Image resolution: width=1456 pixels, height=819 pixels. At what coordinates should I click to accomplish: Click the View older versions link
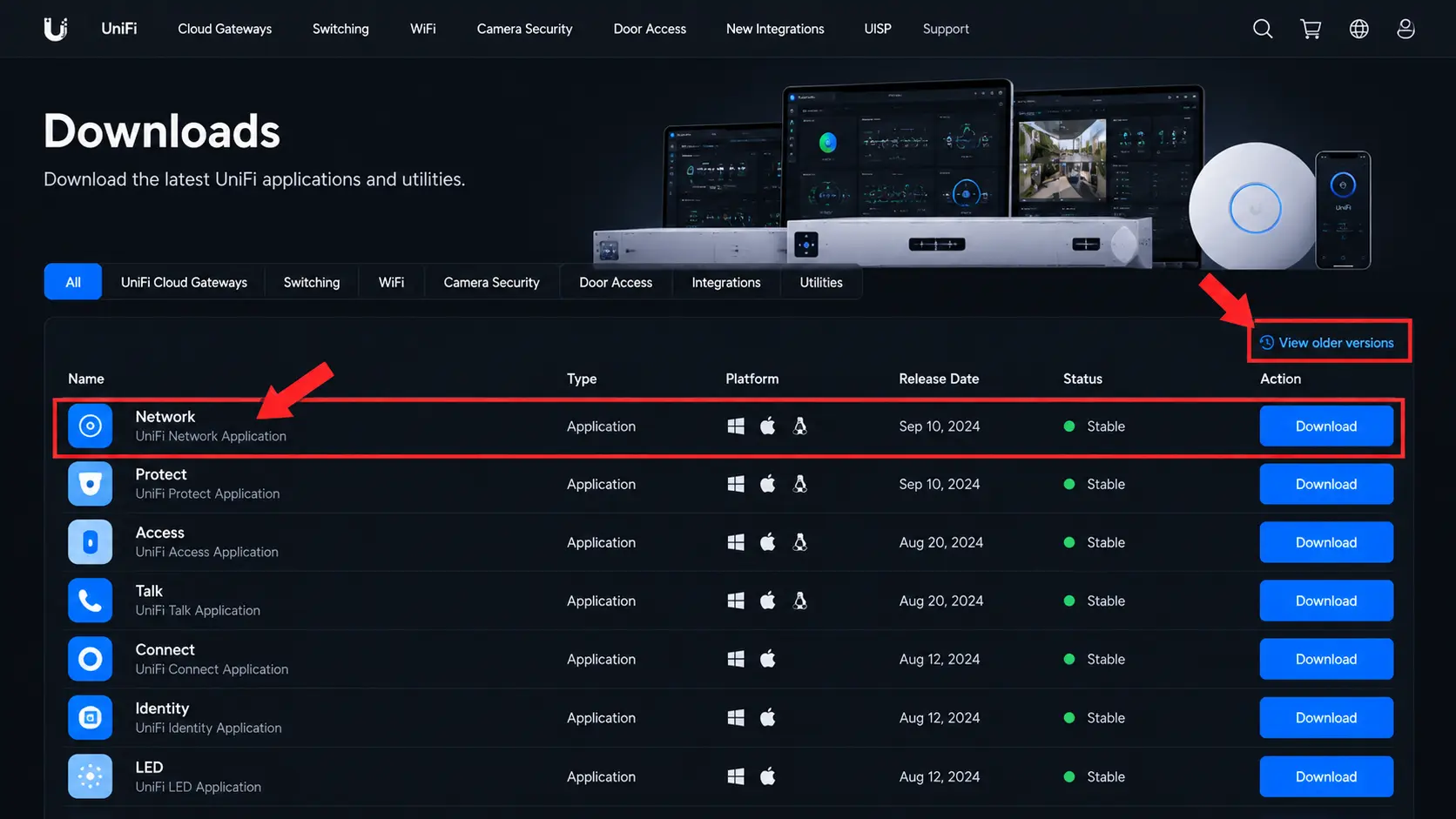click(1327, 342)
